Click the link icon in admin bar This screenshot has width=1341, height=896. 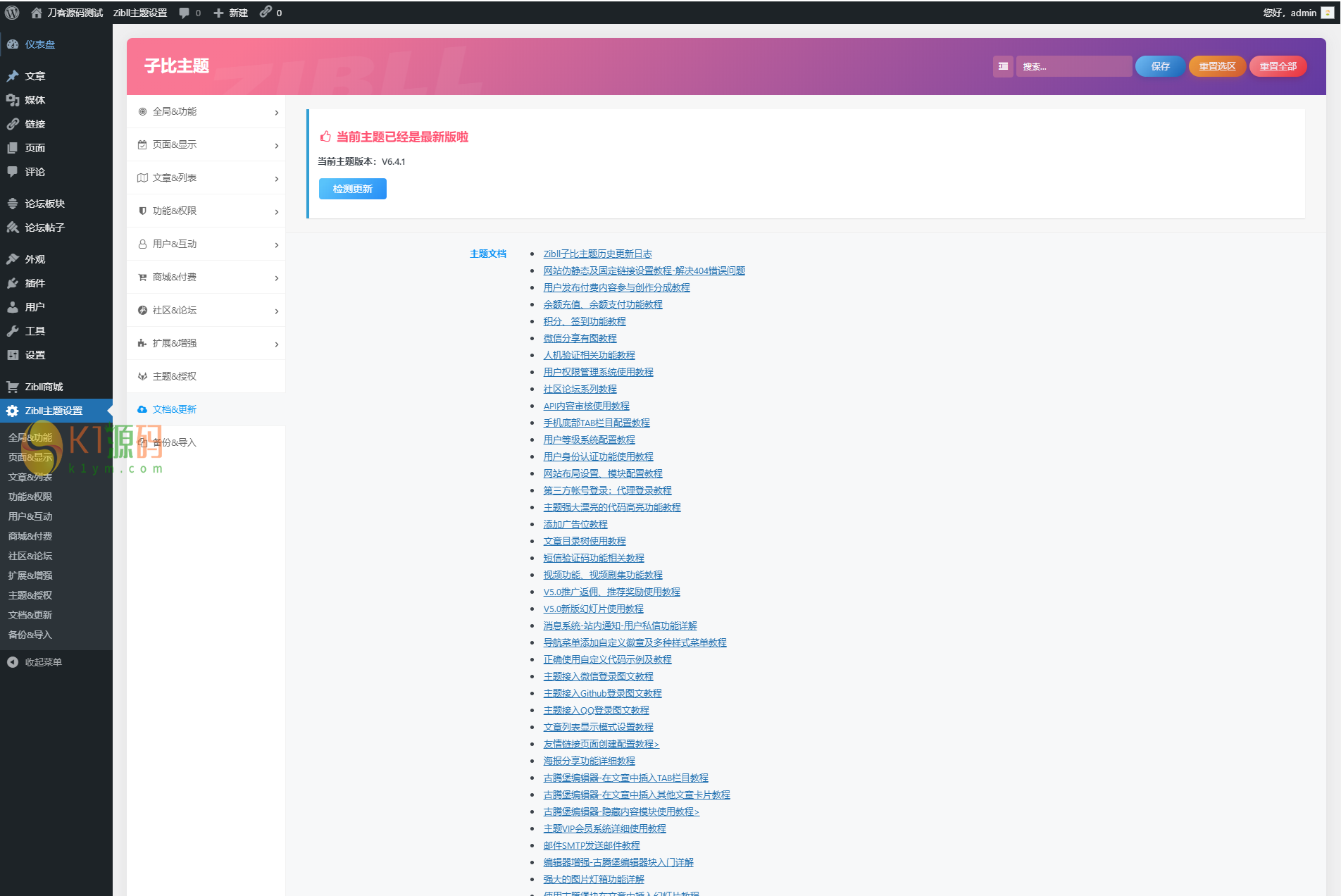266,12
